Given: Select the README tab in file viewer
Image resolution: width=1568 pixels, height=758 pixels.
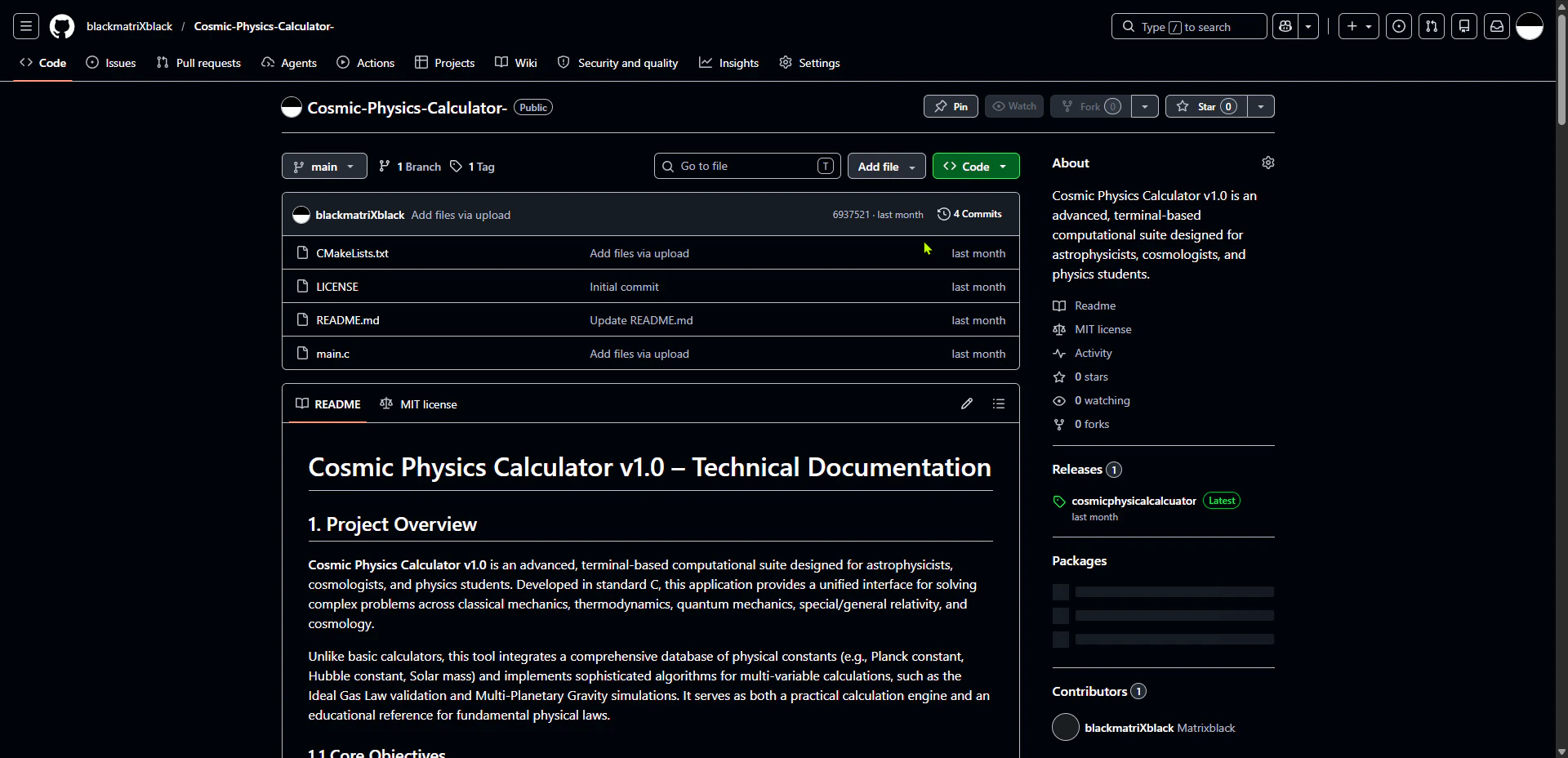Looking at the screenshot, I should 328,404.
